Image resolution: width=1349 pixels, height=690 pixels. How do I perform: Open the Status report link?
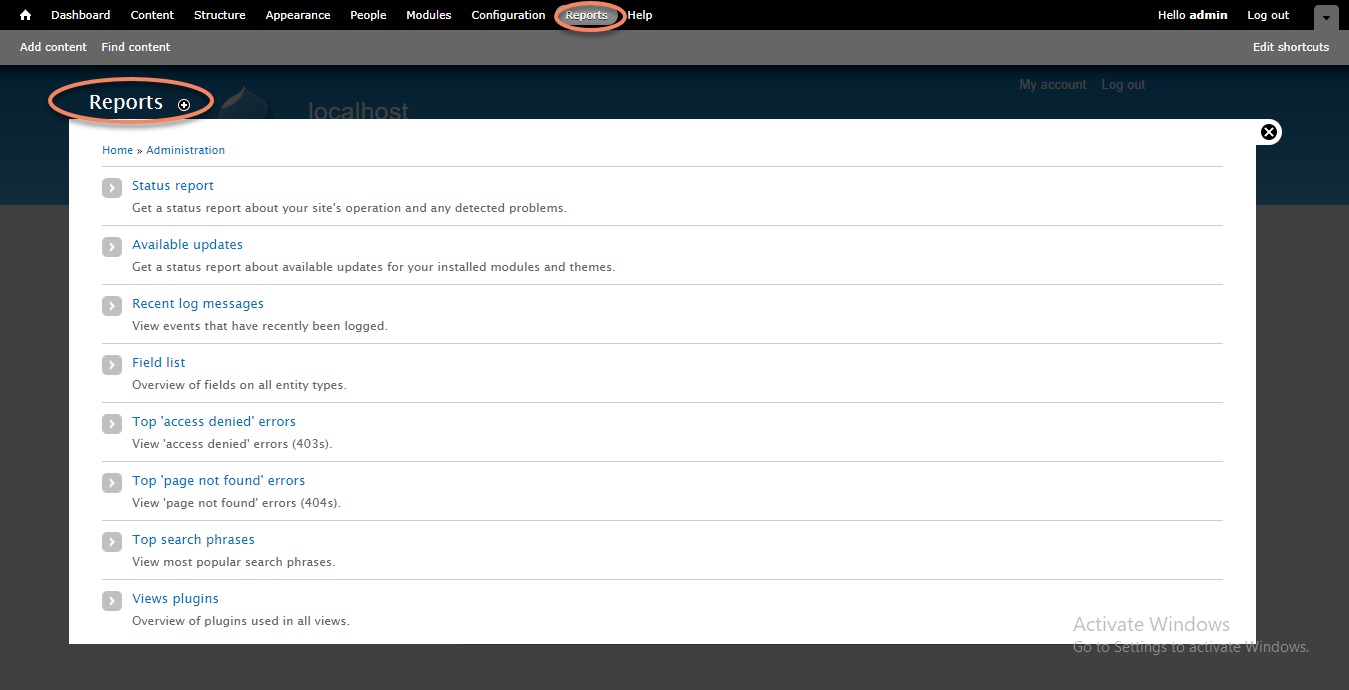click(x=173, y=185)
